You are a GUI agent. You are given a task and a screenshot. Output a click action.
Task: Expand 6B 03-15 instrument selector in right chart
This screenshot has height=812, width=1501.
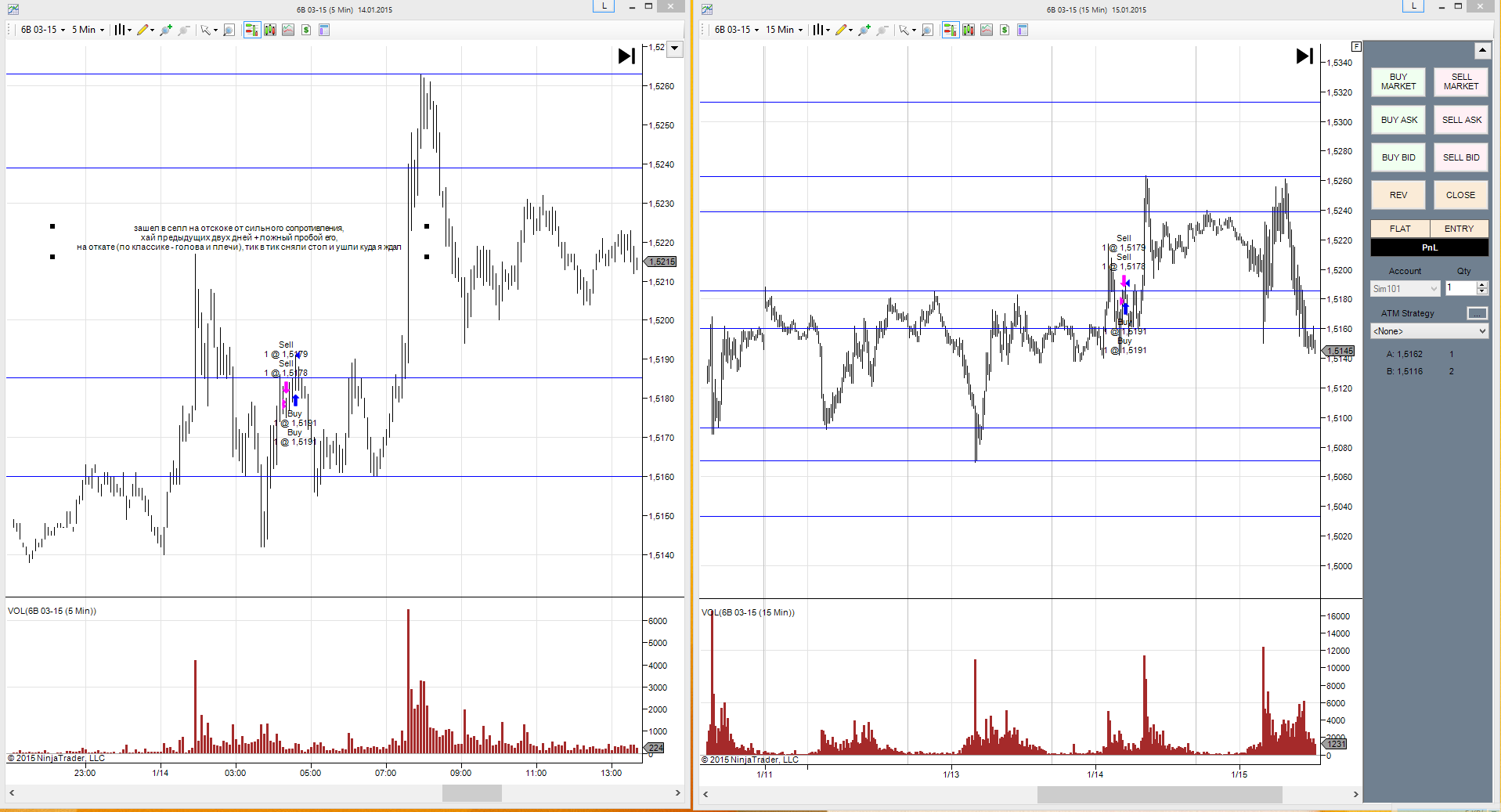click(x=737, y=30)
